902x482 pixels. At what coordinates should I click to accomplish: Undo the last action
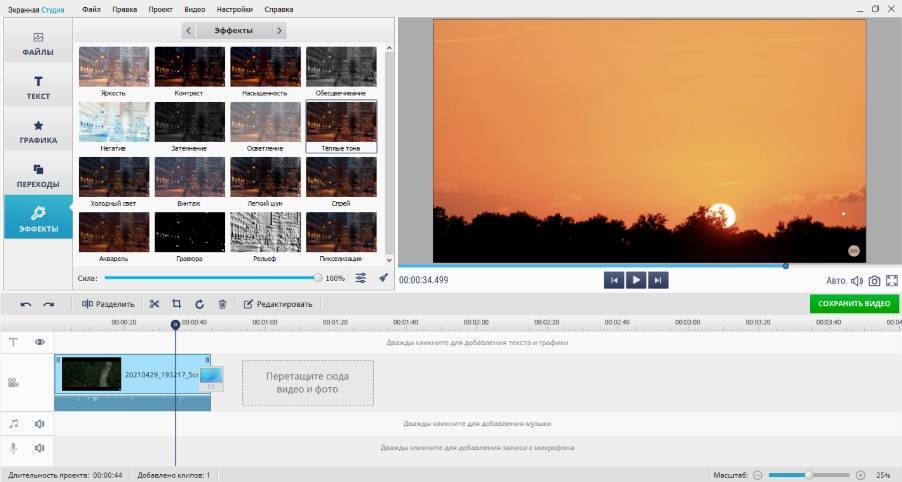(25, 304)
